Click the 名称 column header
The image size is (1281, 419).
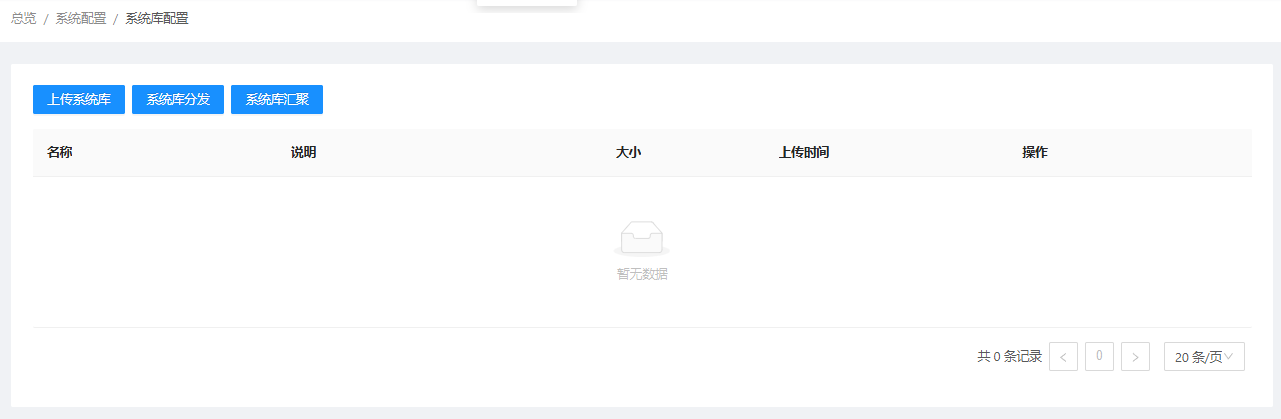pos(60,153)
